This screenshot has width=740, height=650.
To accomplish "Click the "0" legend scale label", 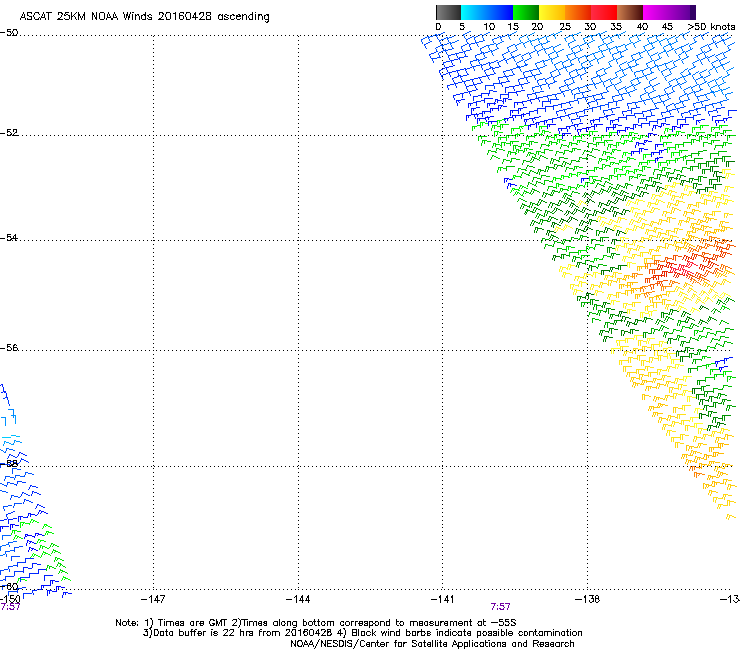I will pyautogui.click(x=438, y=26).
